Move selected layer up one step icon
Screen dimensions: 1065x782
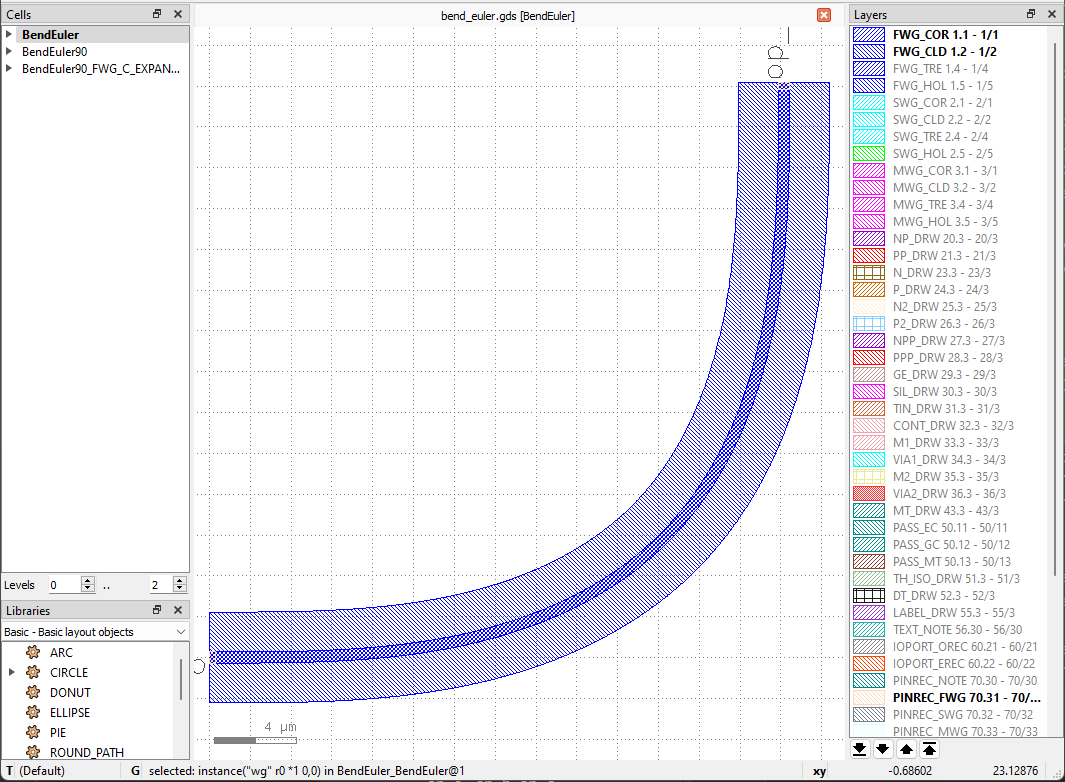[907, 749]
